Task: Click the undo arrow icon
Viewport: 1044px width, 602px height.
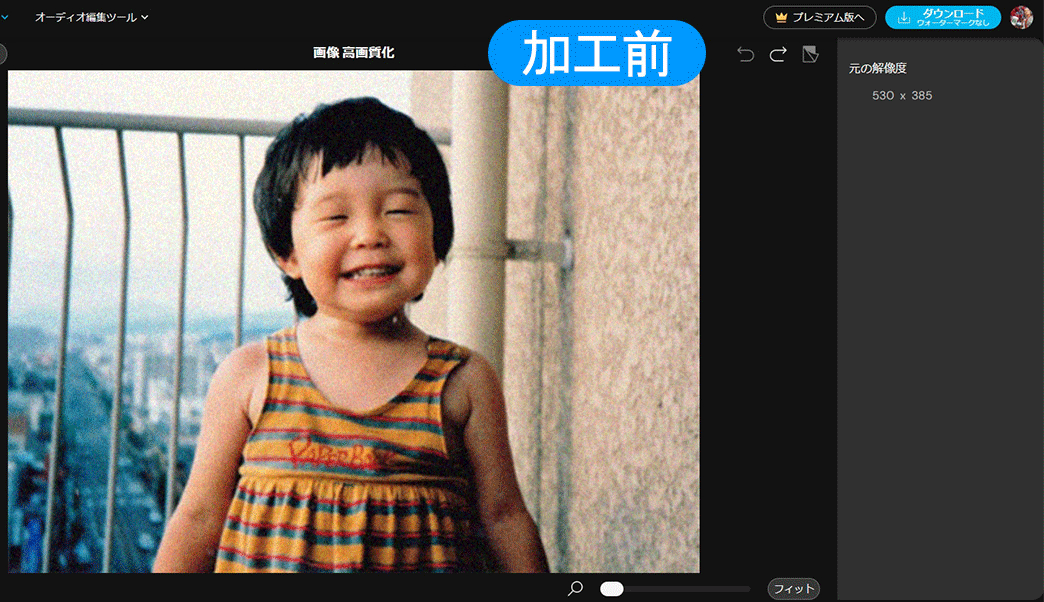Action: (x=745, y=54)
